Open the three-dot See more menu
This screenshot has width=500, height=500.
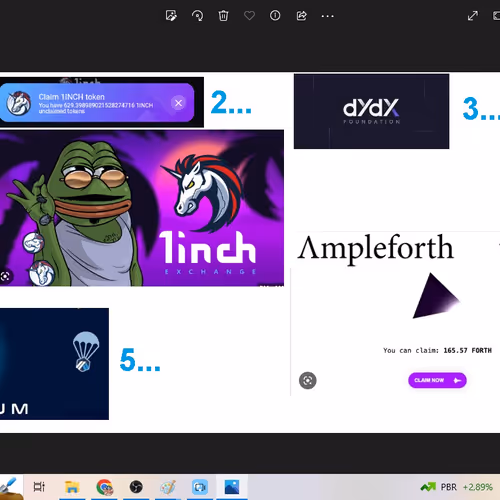[327, 16]
